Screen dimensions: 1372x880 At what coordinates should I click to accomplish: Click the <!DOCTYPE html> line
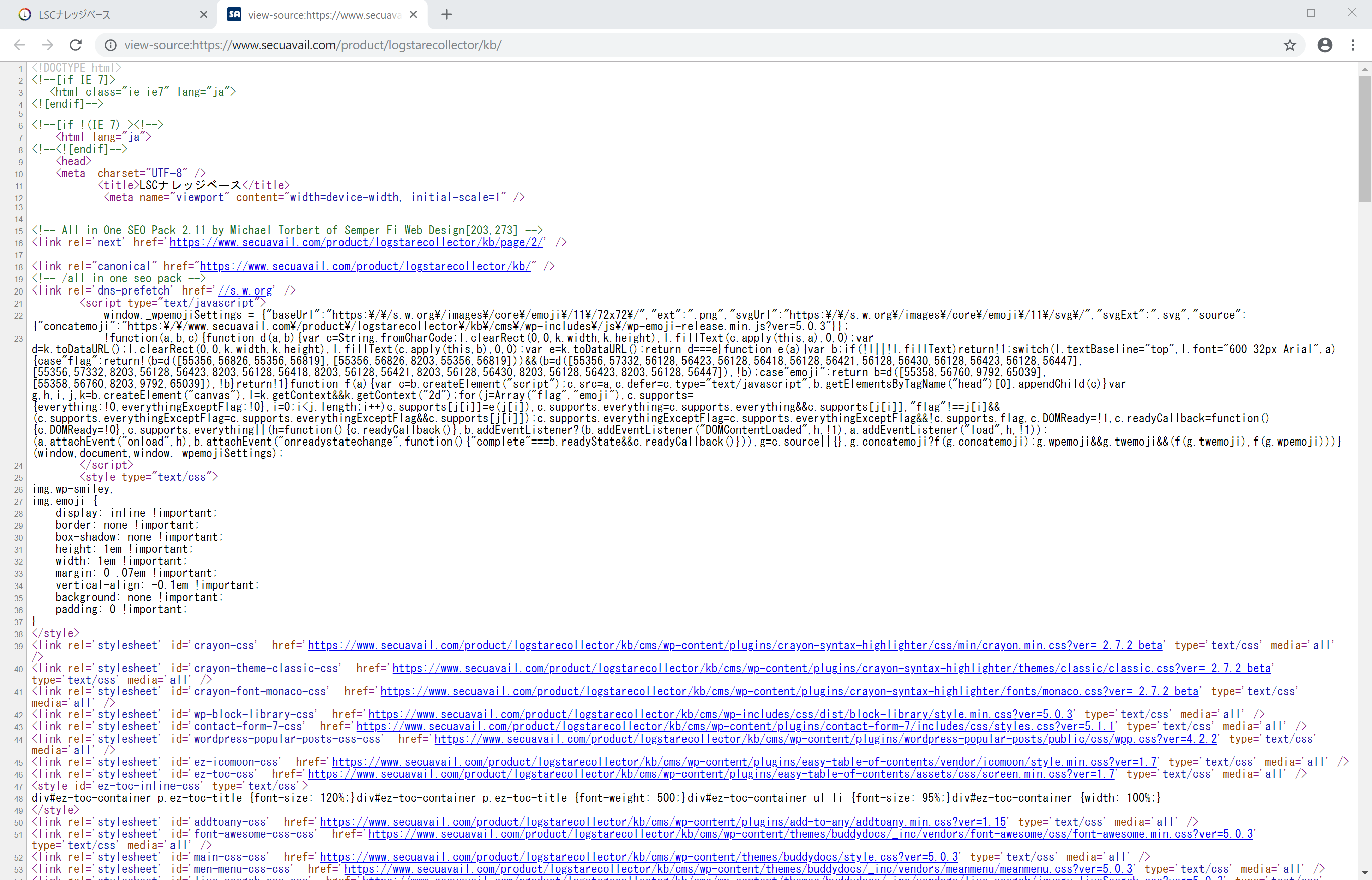coord(77,68)
